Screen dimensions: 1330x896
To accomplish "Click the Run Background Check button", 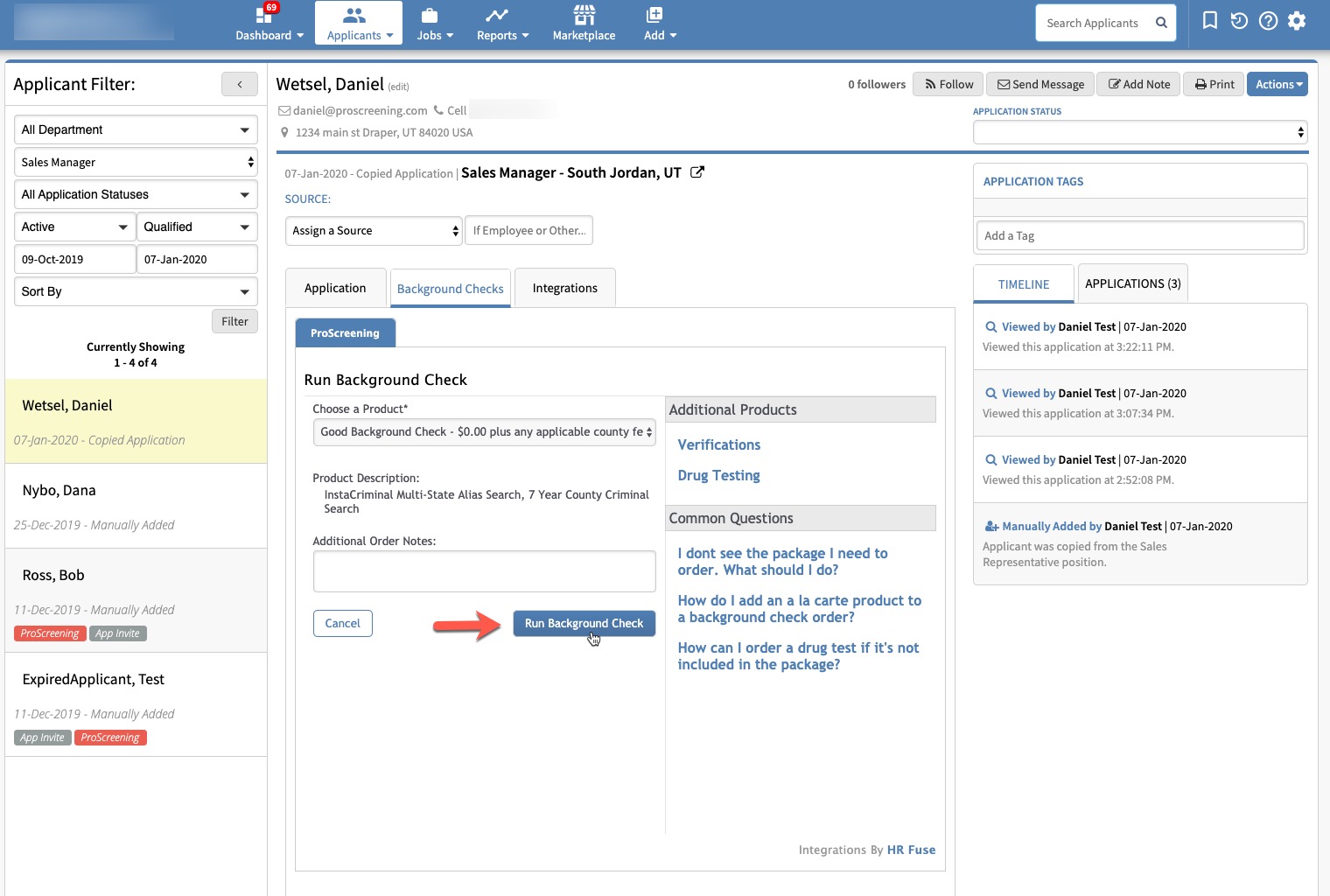I will 584,623.
